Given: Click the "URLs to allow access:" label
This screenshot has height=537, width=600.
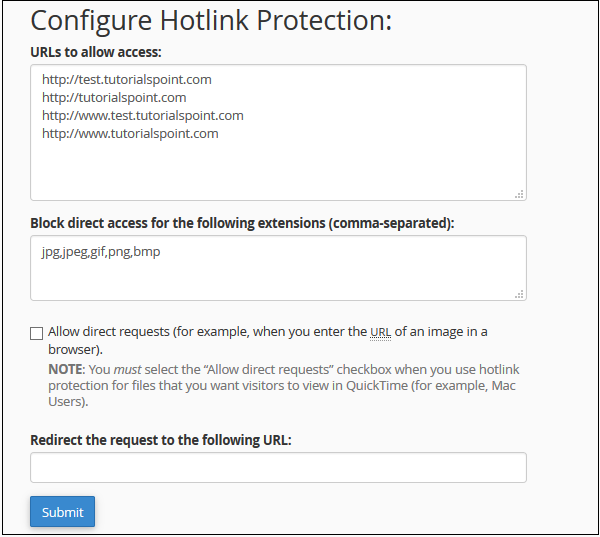Looking at the screenshot, I should point(96,51).
